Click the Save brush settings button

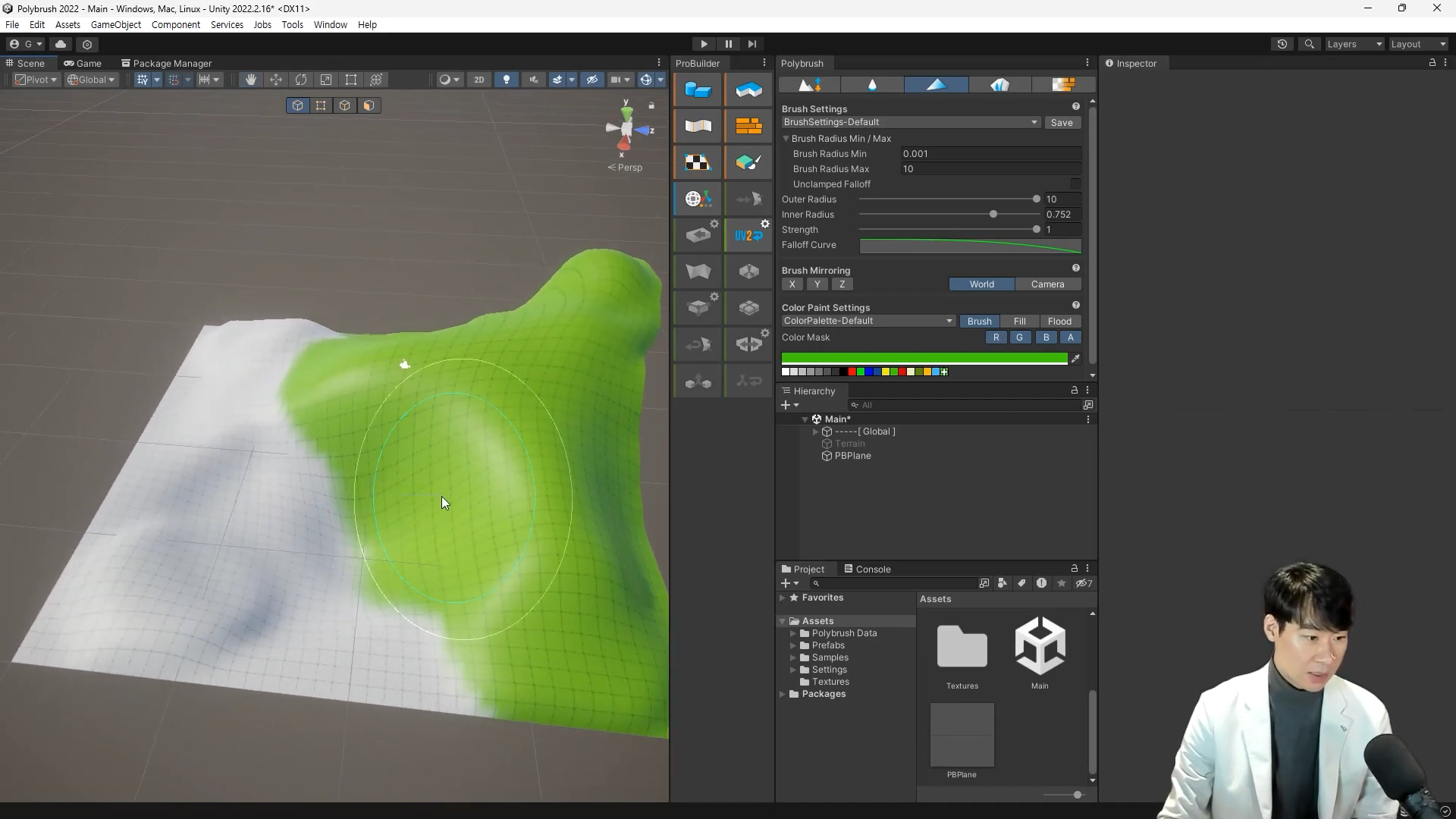1062,122
